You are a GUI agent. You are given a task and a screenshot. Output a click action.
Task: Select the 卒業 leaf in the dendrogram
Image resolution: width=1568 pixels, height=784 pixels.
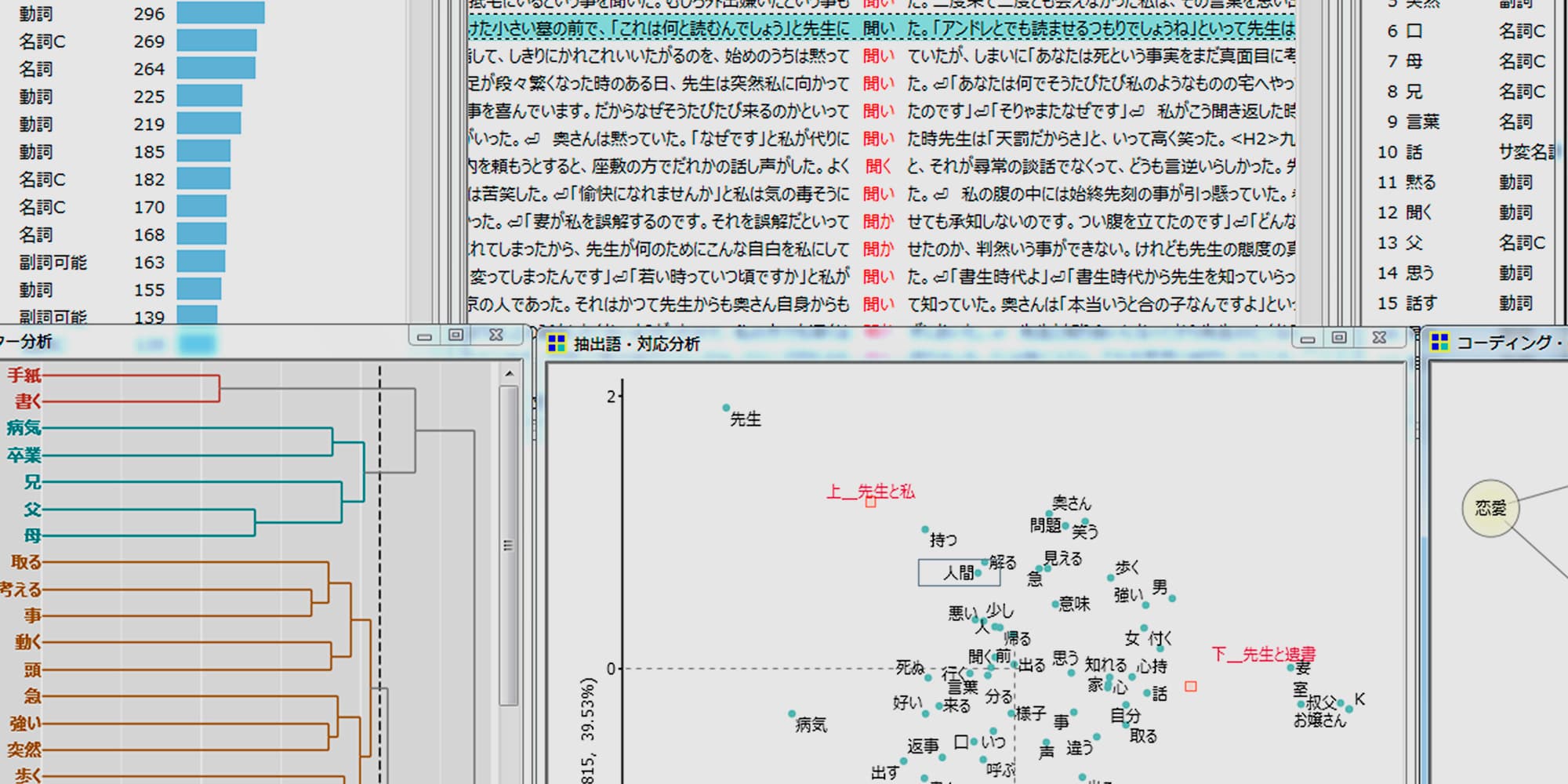[24, 456]
